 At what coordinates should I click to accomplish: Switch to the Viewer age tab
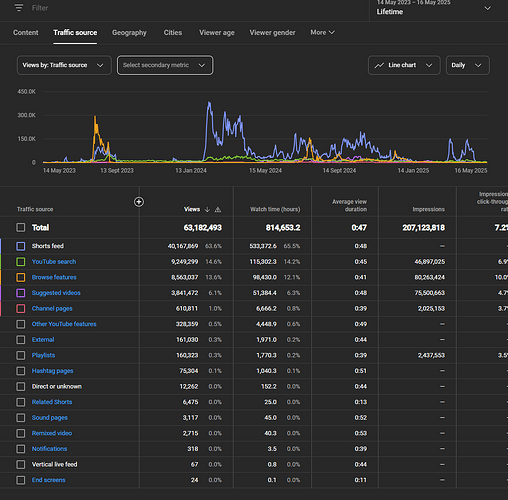pos(217,32)
